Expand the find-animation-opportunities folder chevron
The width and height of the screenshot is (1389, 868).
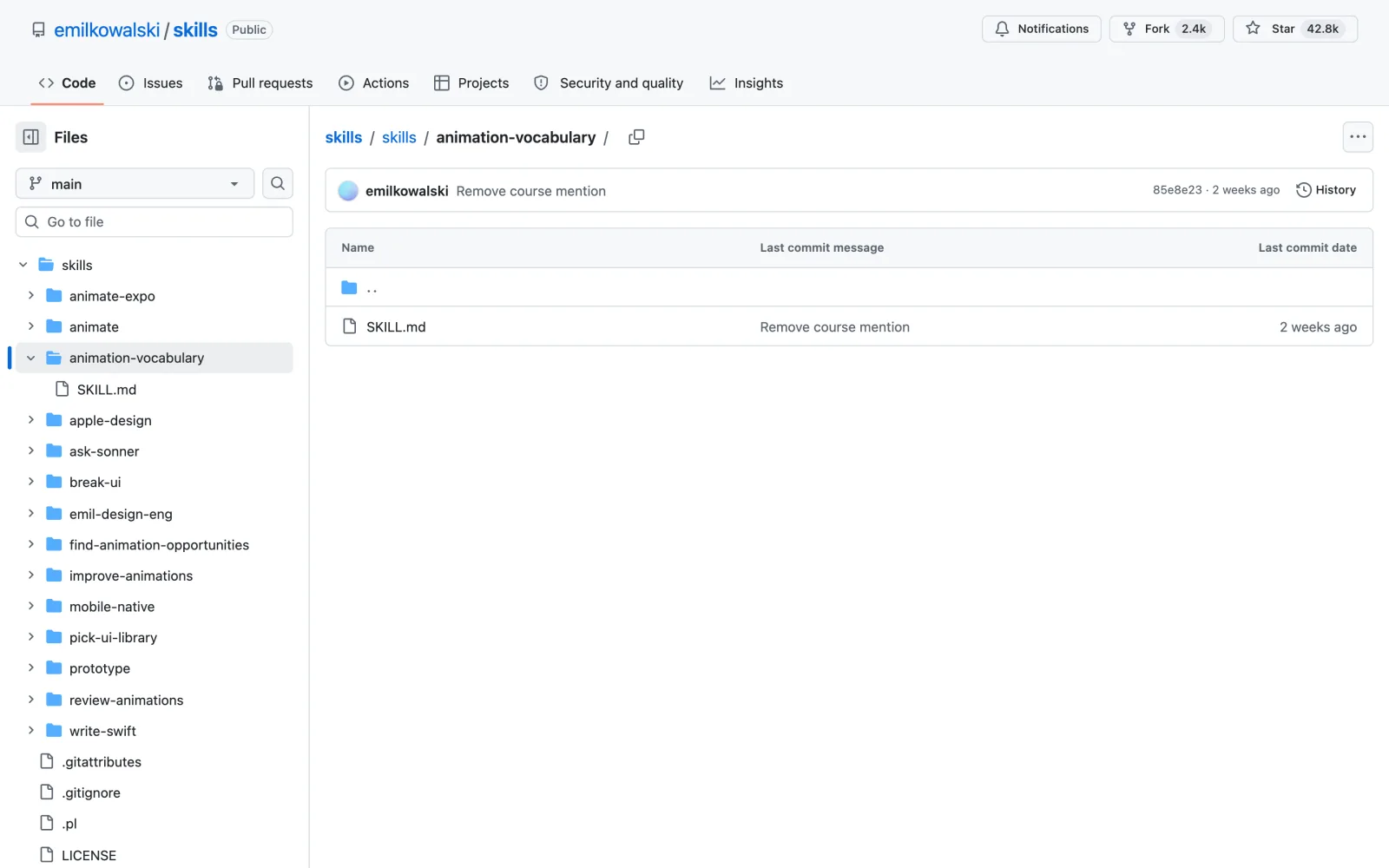coord(31,544)
